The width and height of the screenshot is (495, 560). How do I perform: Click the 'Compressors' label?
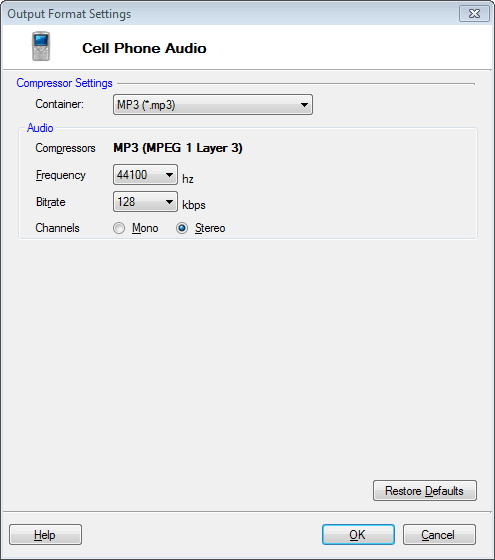[65, 148]
